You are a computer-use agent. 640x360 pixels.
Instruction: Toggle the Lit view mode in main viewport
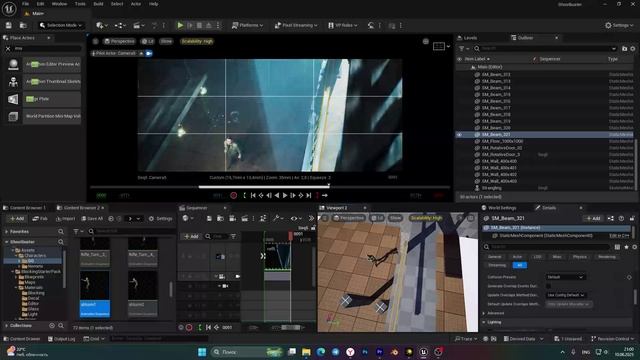(x=147, y=41)
